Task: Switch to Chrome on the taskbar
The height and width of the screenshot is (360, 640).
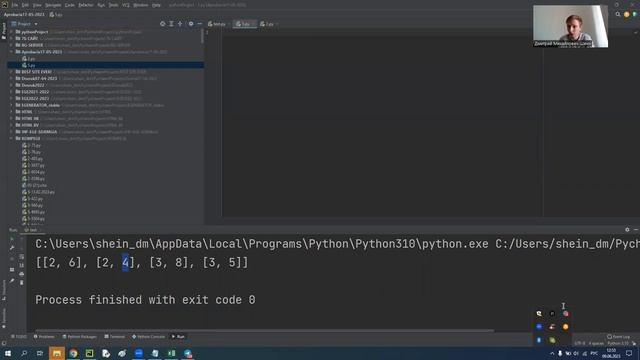Action: tap(73, 353)
